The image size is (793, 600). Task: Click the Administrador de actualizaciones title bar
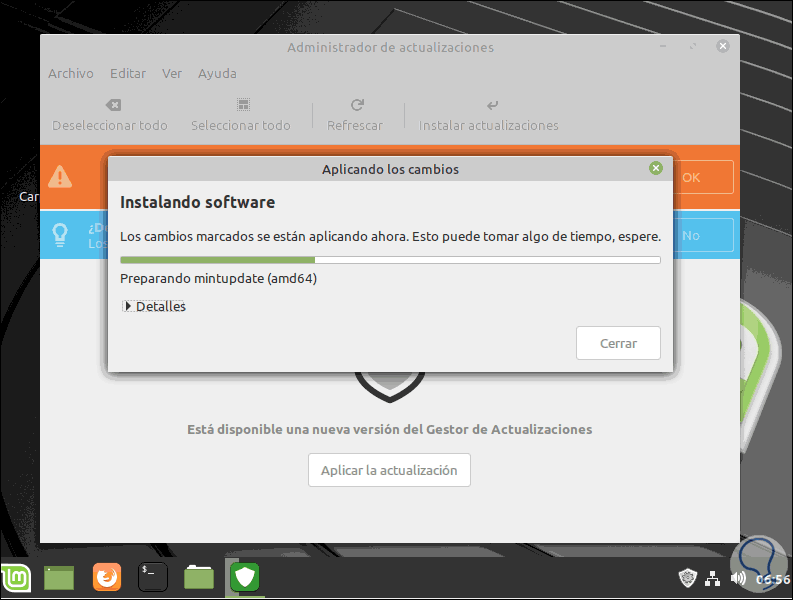[390, 48]
